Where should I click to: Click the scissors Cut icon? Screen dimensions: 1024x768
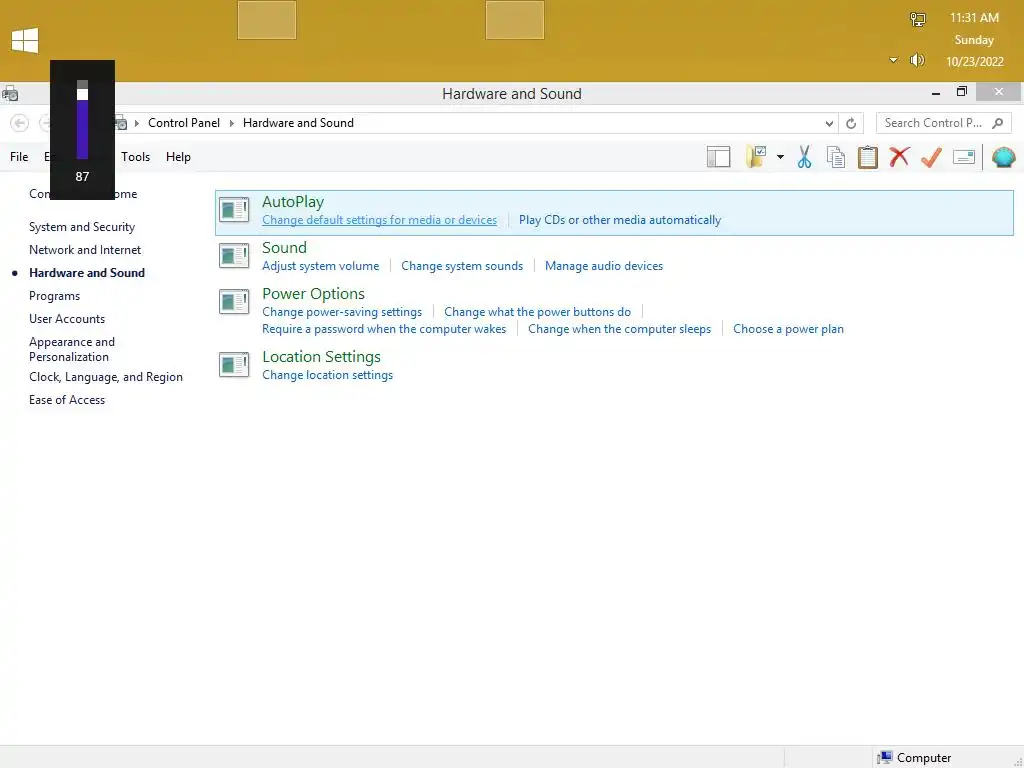click(x=804, y=157)
